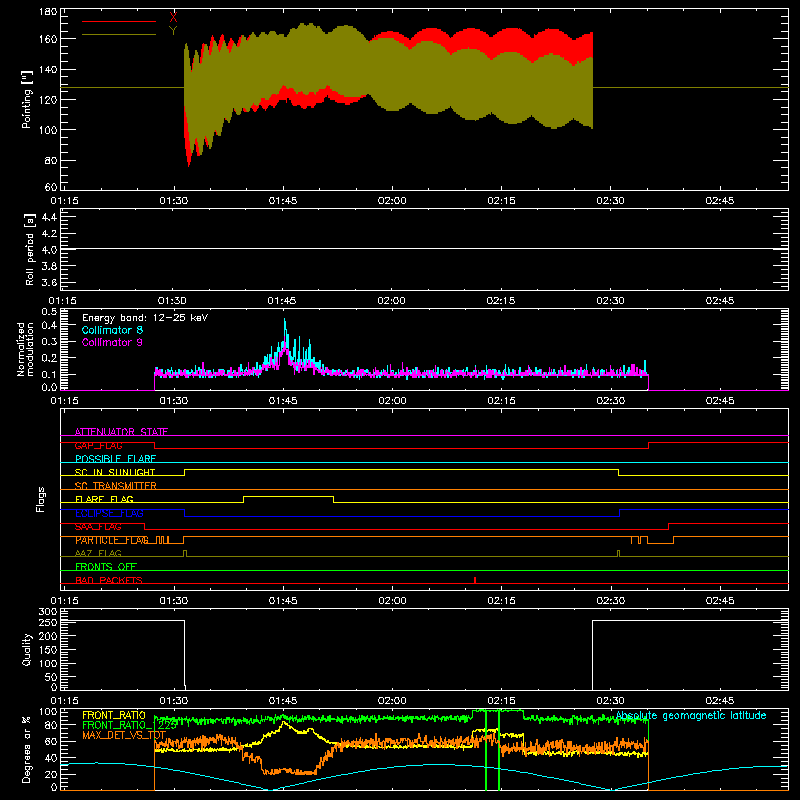Click the 'Pointing' vertical axis title
This screenshot has height=800, width=800.
(x=27, y=99)
